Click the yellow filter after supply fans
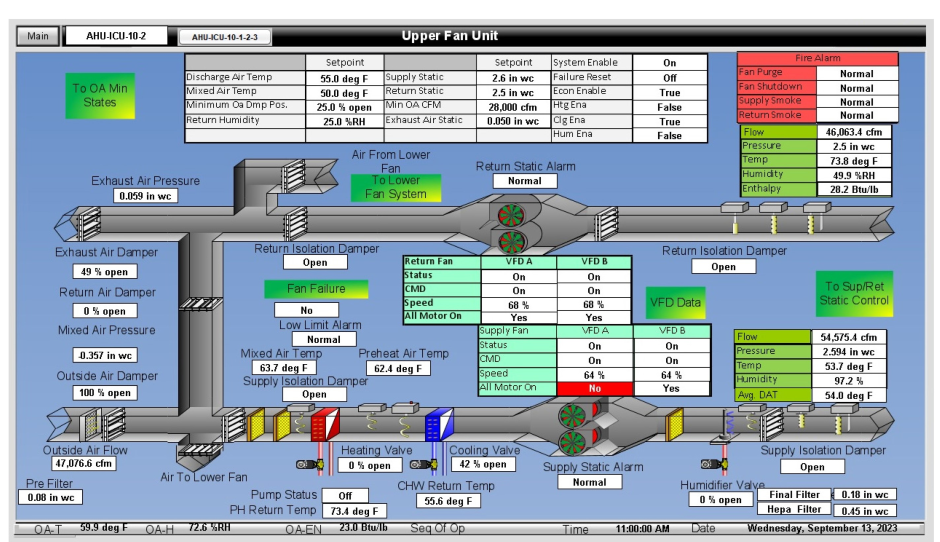Viewport: 940px width, 542px height. pos(675,424)
